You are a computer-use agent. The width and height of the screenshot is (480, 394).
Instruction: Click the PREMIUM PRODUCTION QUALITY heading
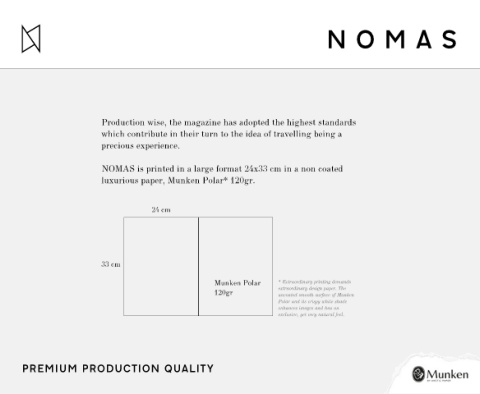[118, 369]
